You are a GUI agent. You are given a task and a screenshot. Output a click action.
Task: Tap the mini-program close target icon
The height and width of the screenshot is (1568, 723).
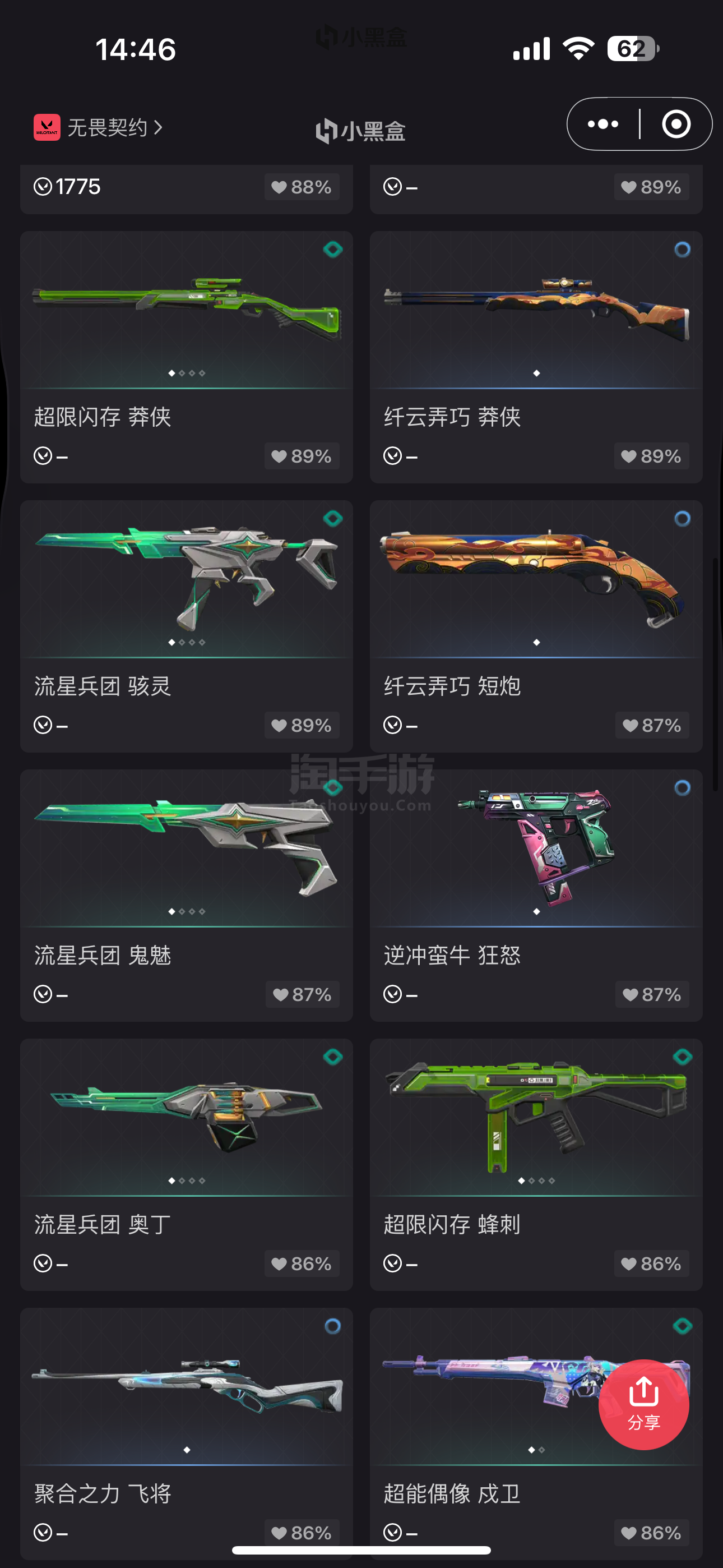click(x=676, y=124)
